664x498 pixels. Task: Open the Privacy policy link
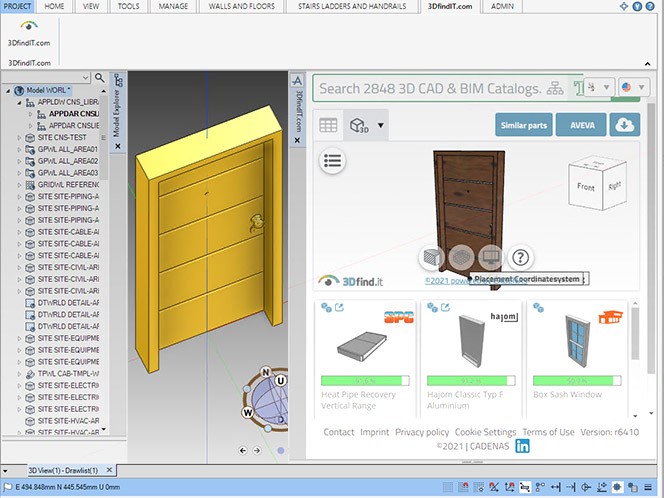[422, 432]
